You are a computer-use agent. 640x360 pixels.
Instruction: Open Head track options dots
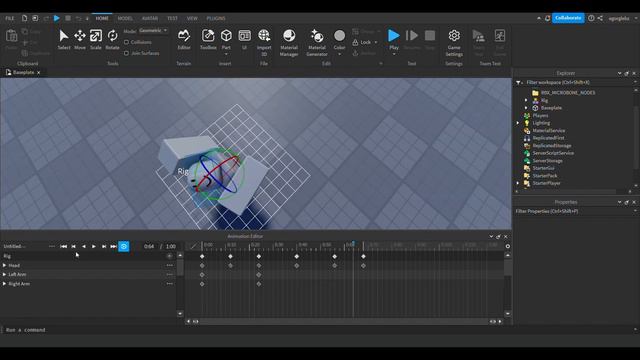[x=170, y=265]
